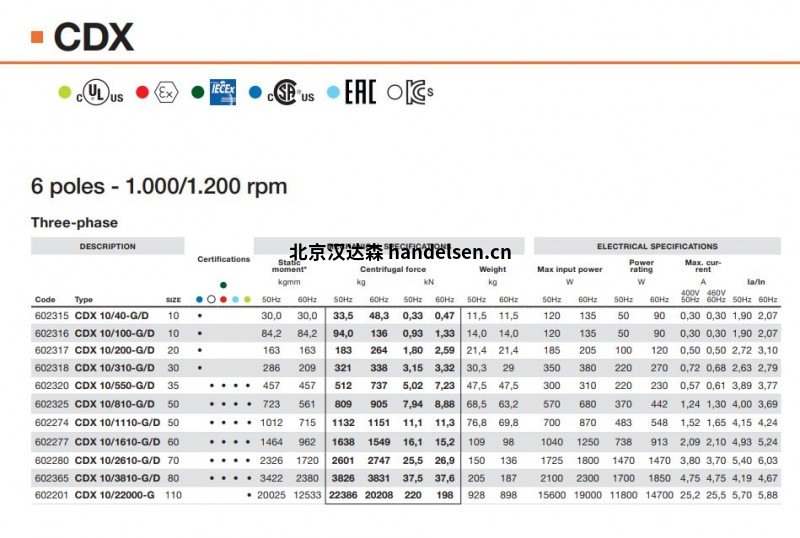Click the 'Centrifugal force' column header
Image resolution: width=800 pixels, height=538 pixels.
(x=393, y=269)
